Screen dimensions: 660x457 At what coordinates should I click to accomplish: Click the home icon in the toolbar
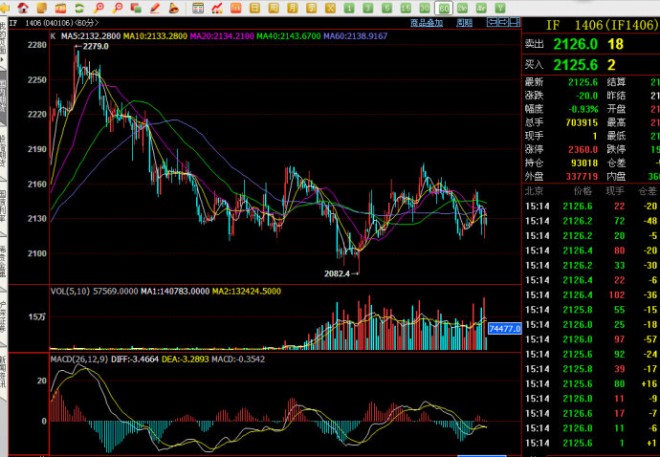pyautogui.click(x=22, y=7)
